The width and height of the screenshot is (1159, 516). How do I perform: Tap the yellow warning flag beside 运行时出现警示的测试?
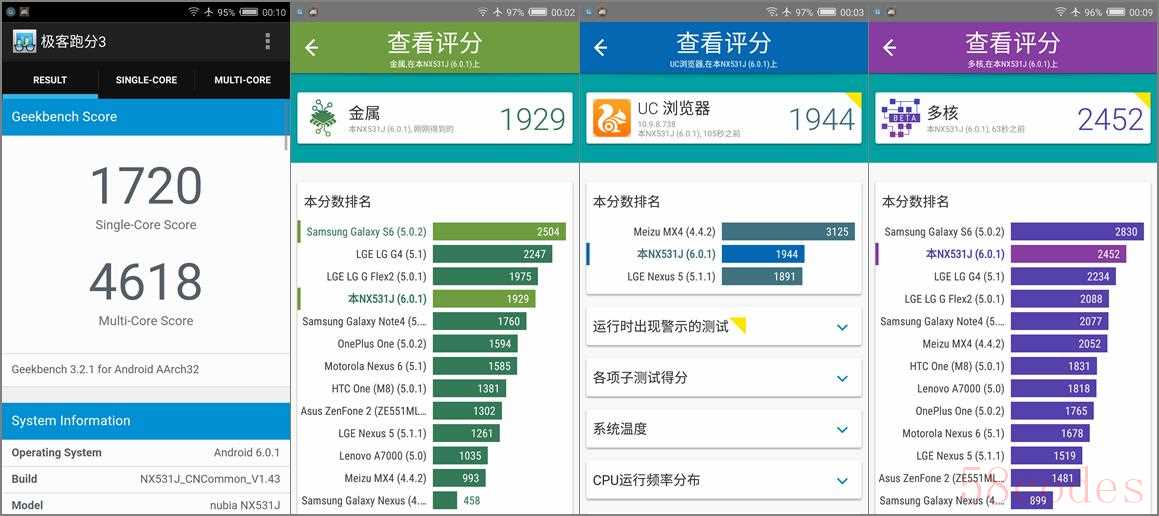(x=738, y=325)
